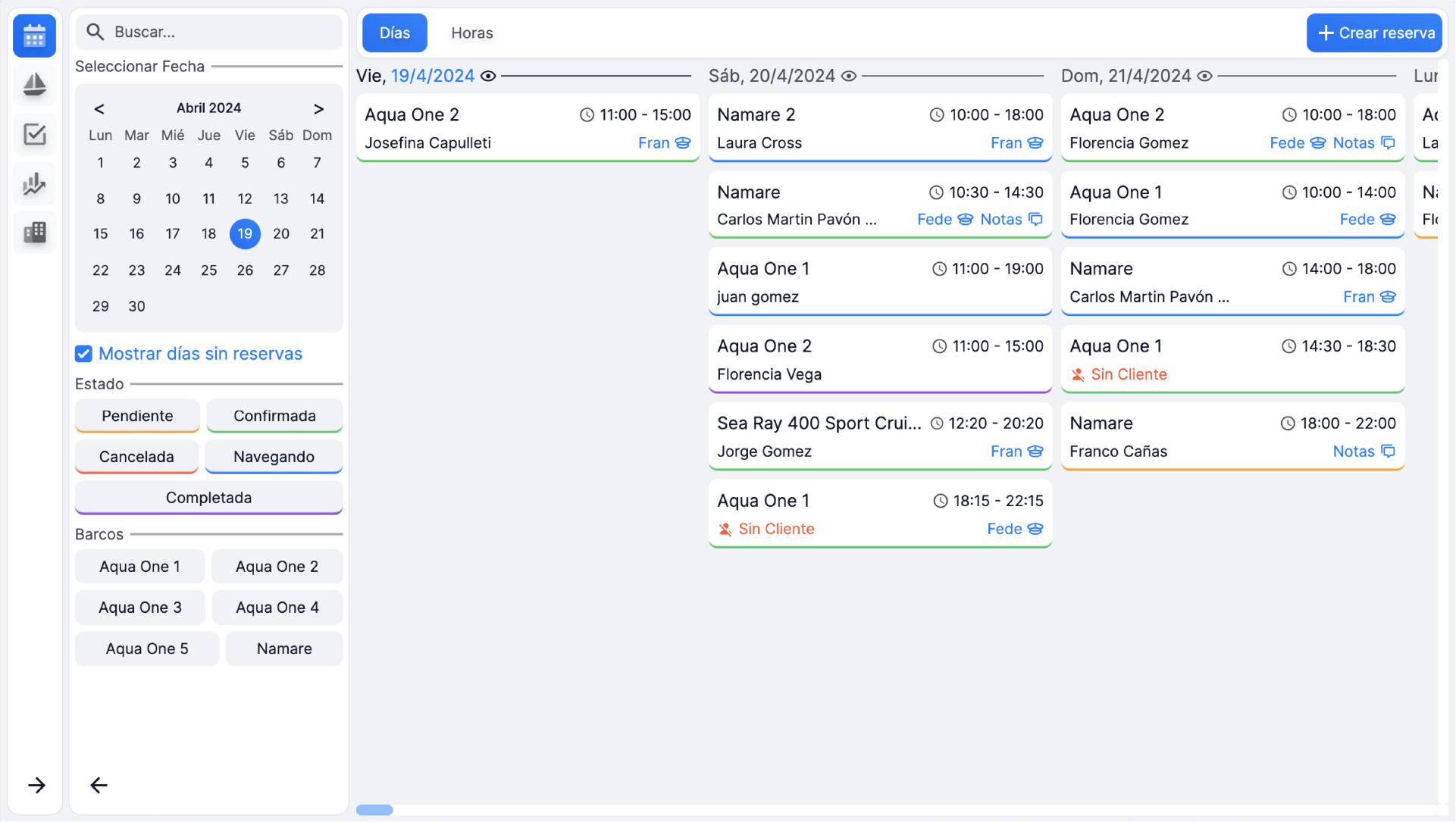Select day 26 in April calendar
Viewport: 1456px width, 822px height.
coord(245,270)
